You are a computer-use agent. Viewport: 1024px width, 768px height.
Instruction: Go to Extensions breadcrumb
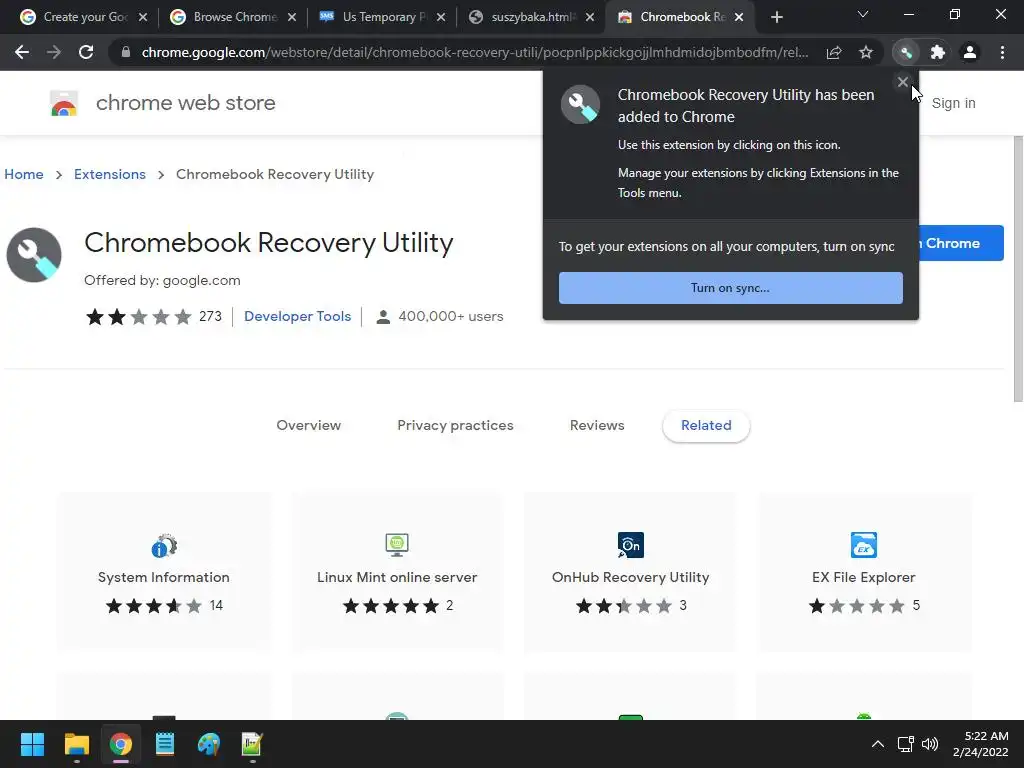point(110,174)
